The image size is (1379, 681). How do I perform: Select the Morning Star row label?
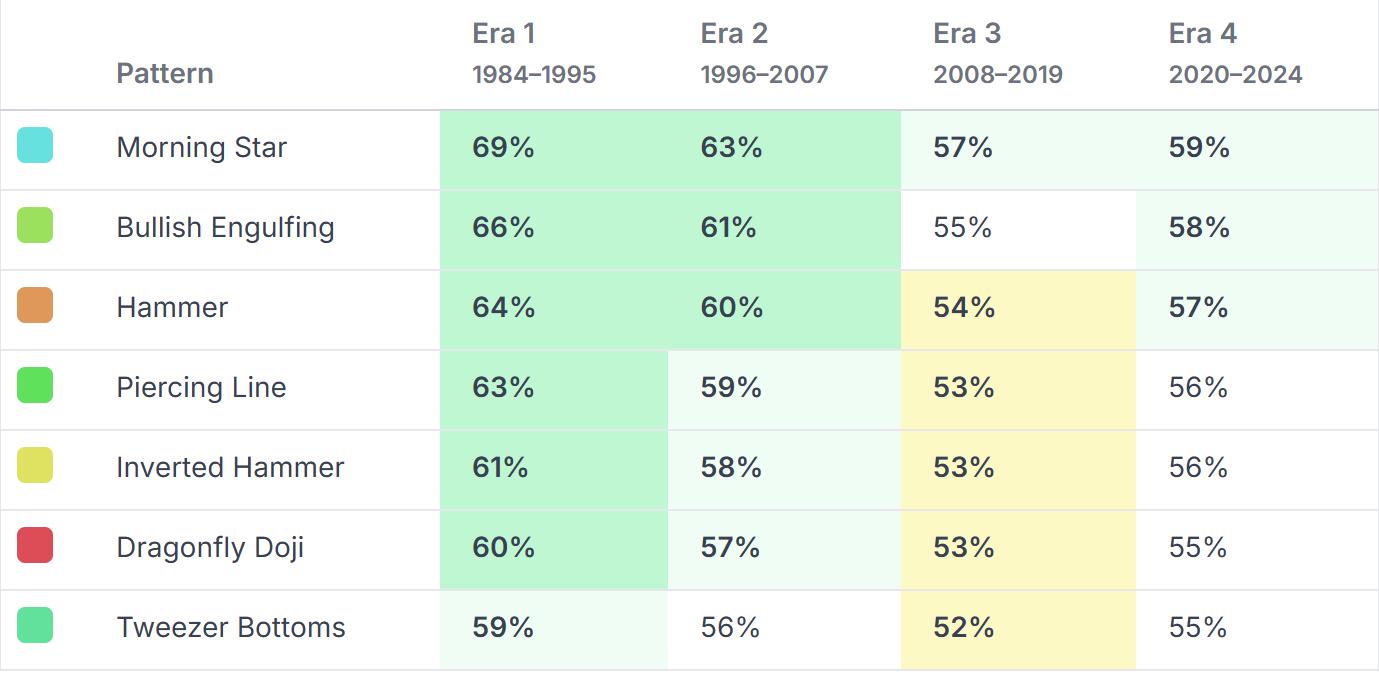point(202,147)
